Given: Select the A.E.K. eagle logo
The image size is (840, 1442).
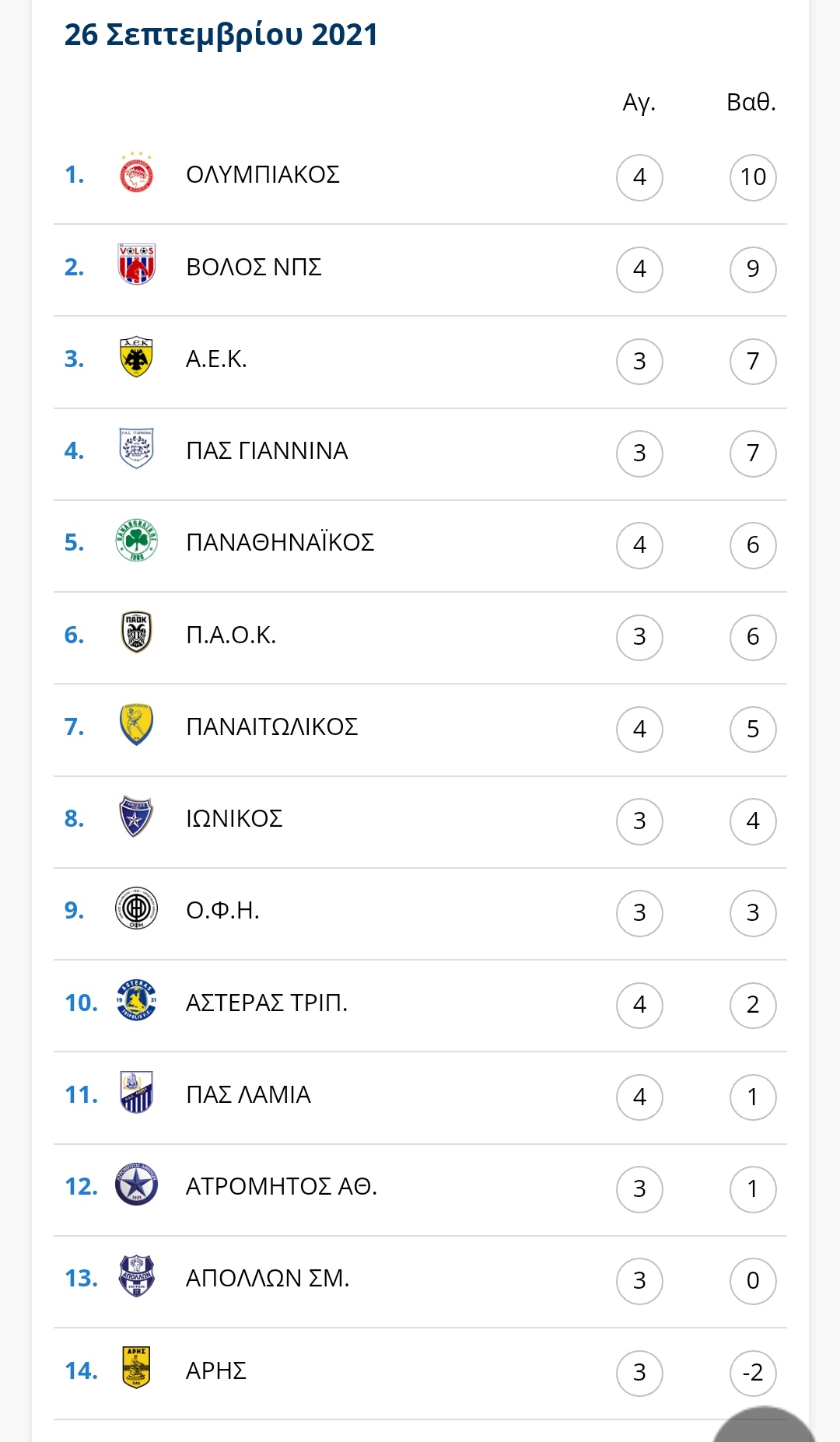Looking at the screenshot, I should pyautogui.click(x=137, y=357).
